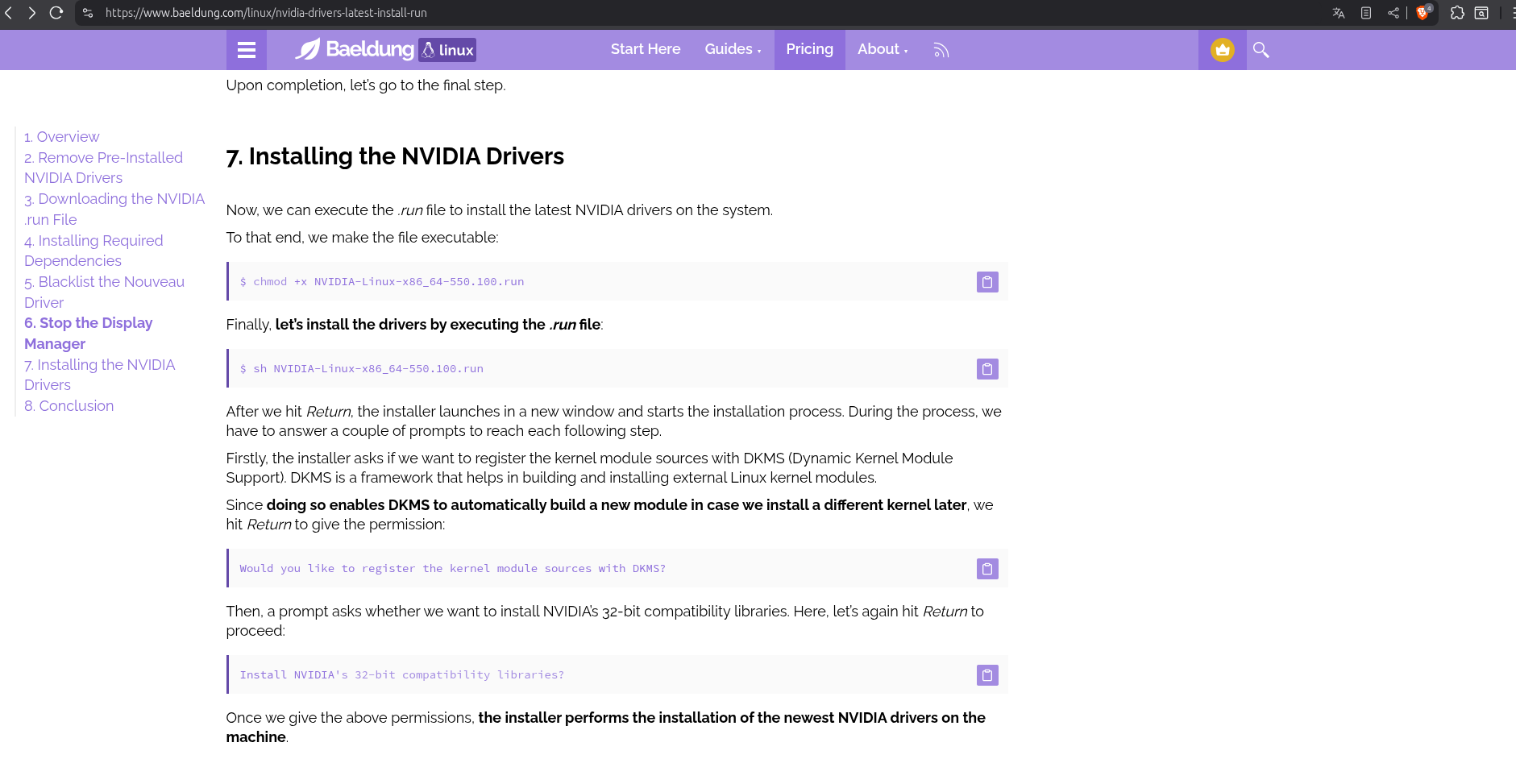Open the Baeldung site search
Viewport: 1516px width, 784px height.
tap(1261, 50)
